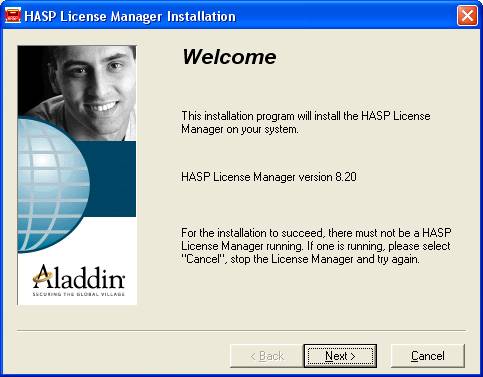Click the 'HASP License Manager Installation' title text
483x377 pixels.
click(x=130, y=16)
